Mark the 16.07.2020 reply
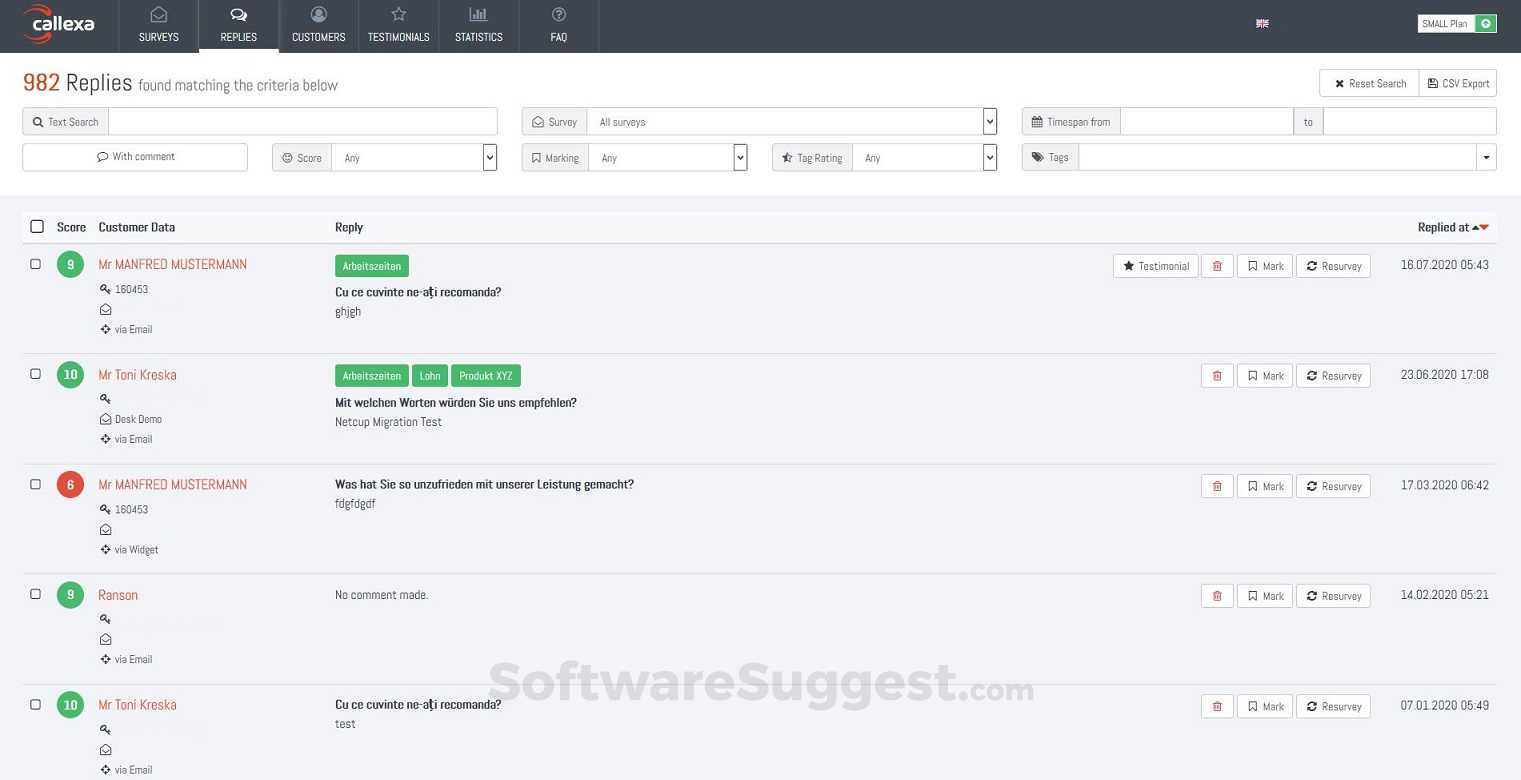 (x=1265, y=266)
